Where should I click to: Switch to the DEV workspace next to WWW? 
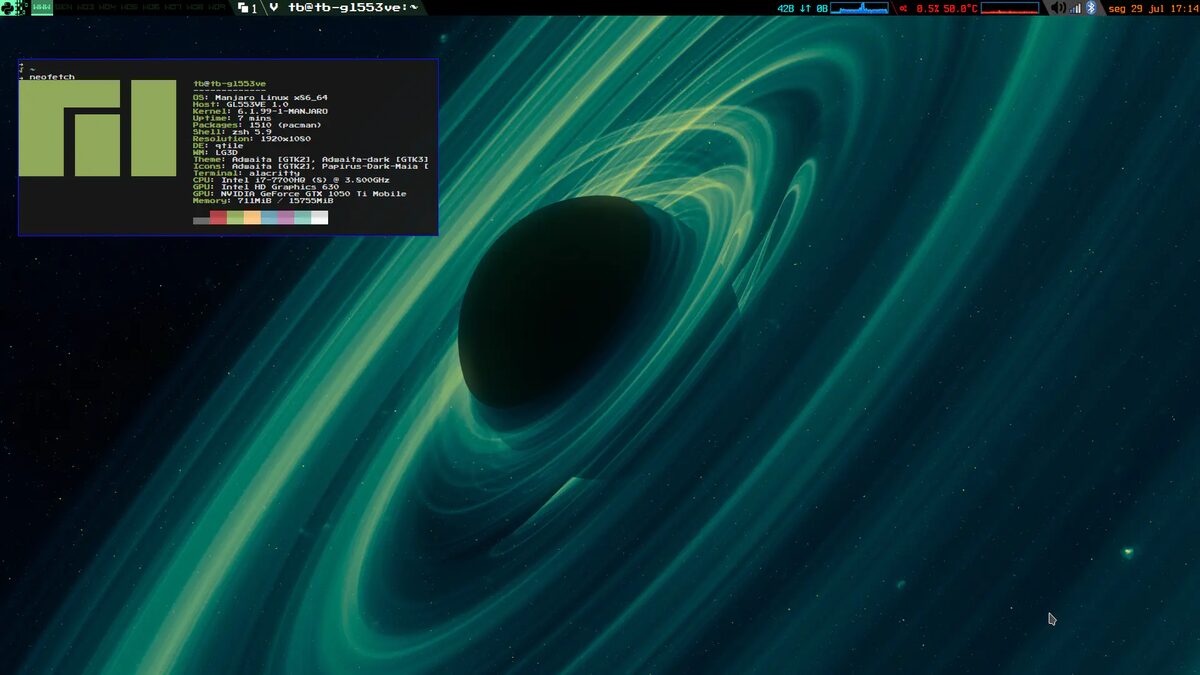tap(64, 7)
